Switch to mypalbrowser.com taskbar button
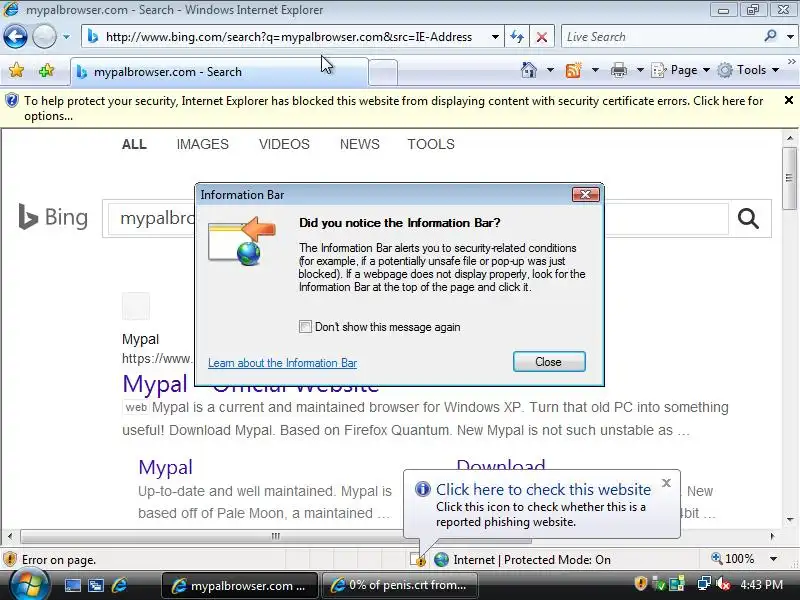Viewport: 800px width, 600px height. point(240,585)
